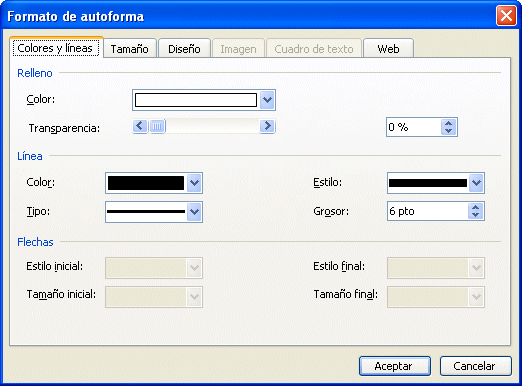
Task: Click the Tamaño final dropdown
Action: click(436, 296)
